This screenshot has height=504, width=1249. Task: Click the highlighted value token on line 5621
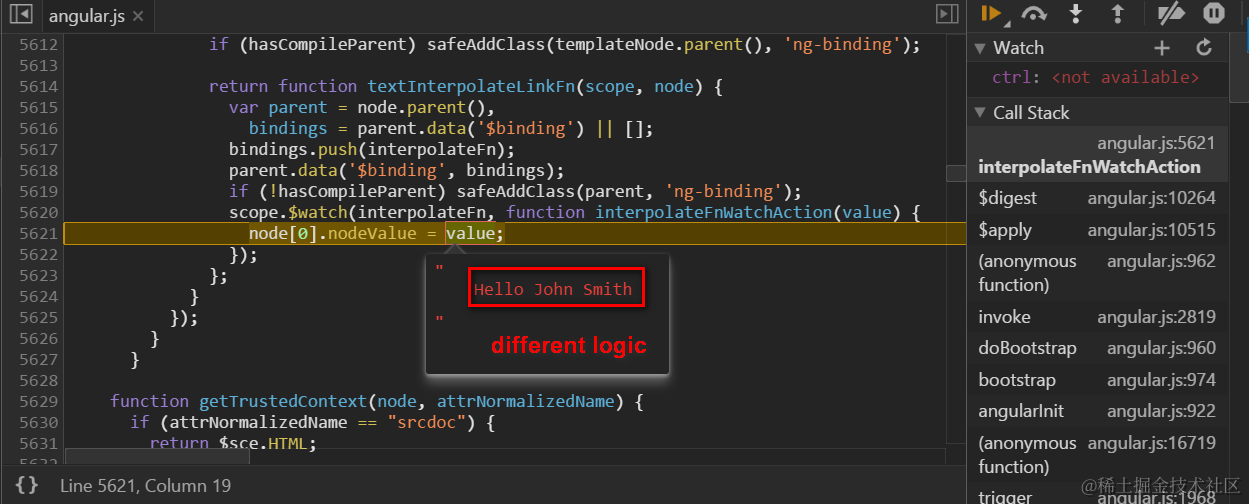[470, 233]
